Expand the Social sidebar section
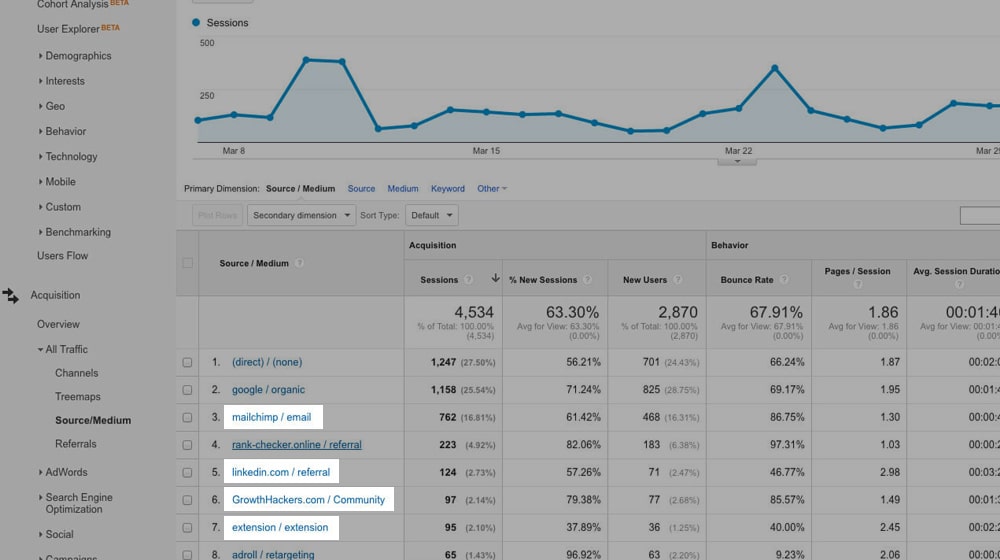Screen dimensions: 1000x560 (55, 534)
